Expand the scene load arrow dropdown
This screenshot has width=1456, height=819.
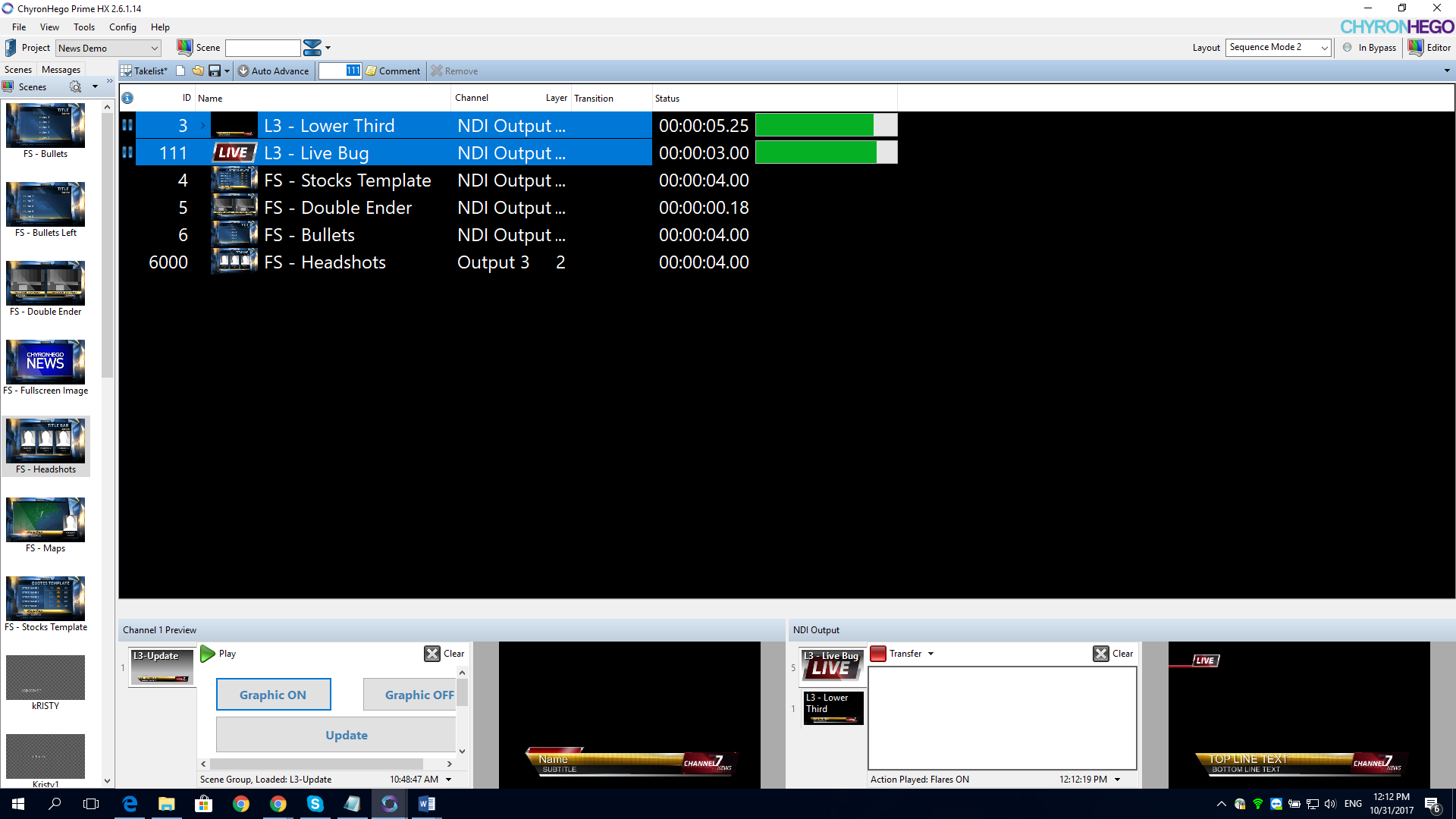click(x=328, y=48)
